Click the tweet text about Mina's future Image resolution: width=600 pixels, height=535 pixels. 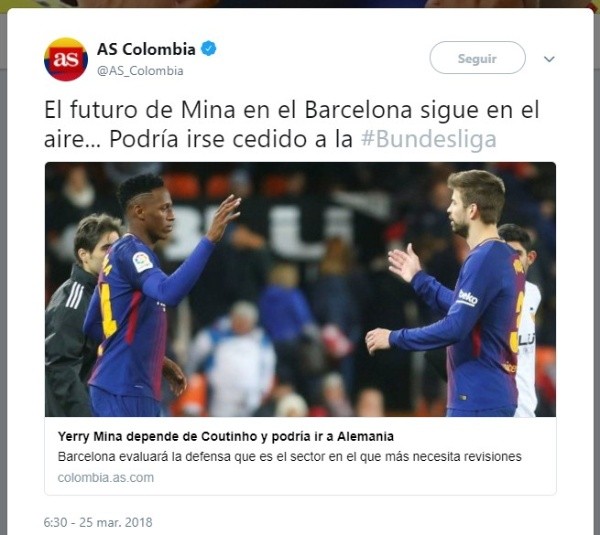click(292, 124)
